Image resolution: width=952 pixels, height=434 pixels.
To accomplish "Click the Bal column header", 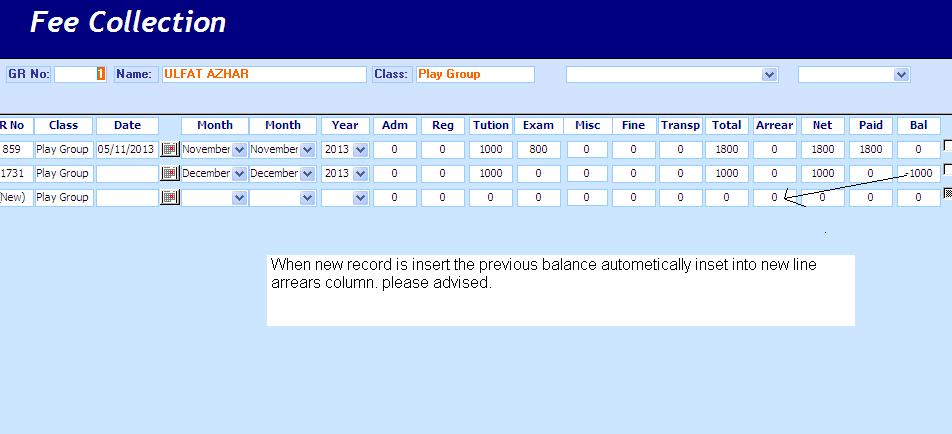I will point(919,126).
